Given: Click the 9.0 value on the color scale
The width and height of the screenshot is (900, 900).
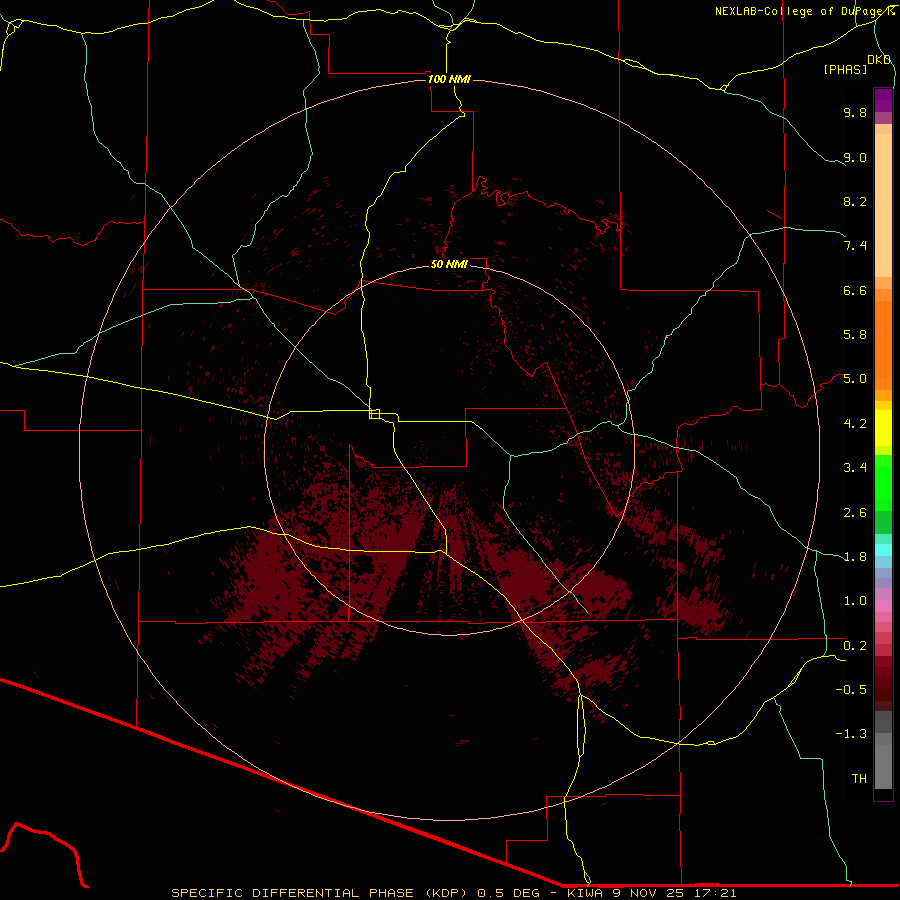Looking at the screenshot, I should tap(855, 157).
